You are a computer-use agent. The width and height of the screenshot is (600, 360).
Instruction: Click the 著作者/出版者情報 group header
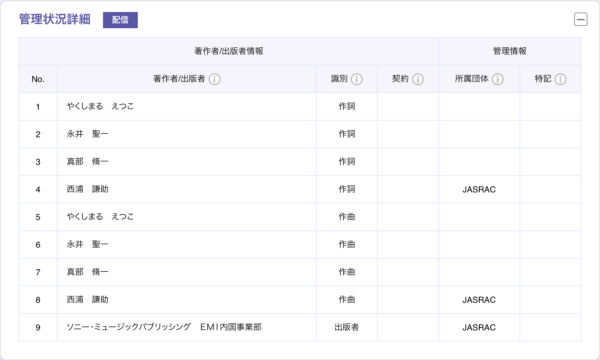229,51
